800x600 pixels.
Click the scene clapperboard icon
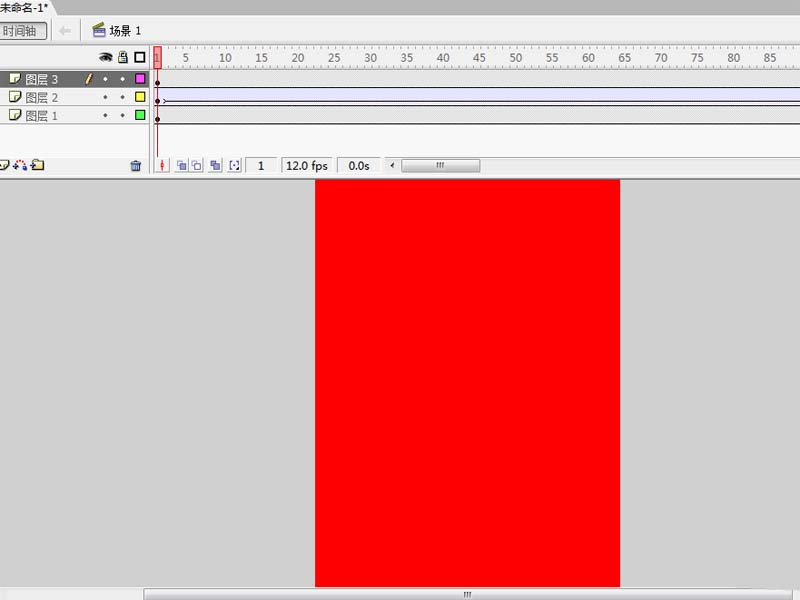point(99,30)
